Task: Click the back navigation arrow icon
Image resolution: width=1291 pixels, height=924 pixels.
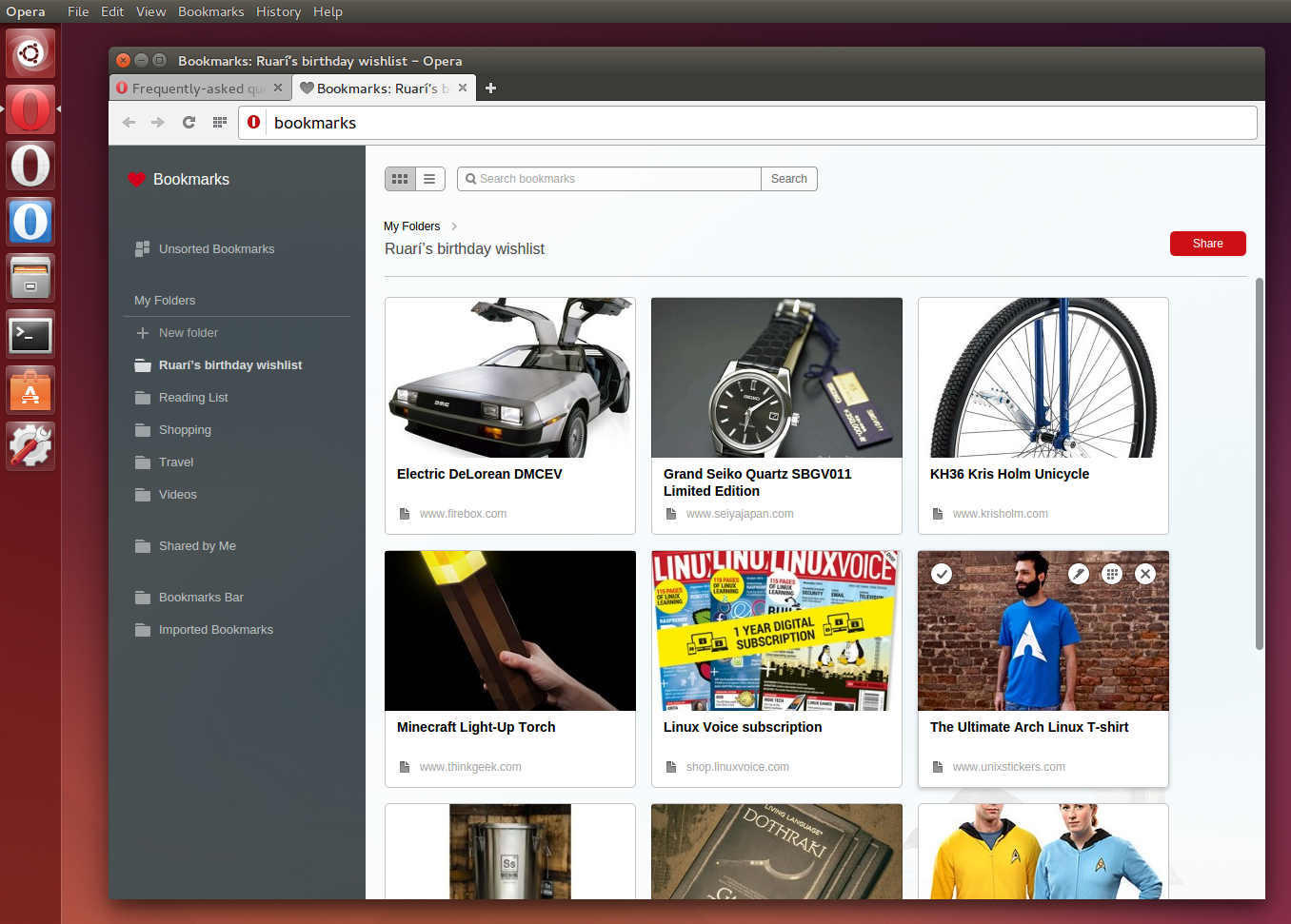Action: coord(129,122)
